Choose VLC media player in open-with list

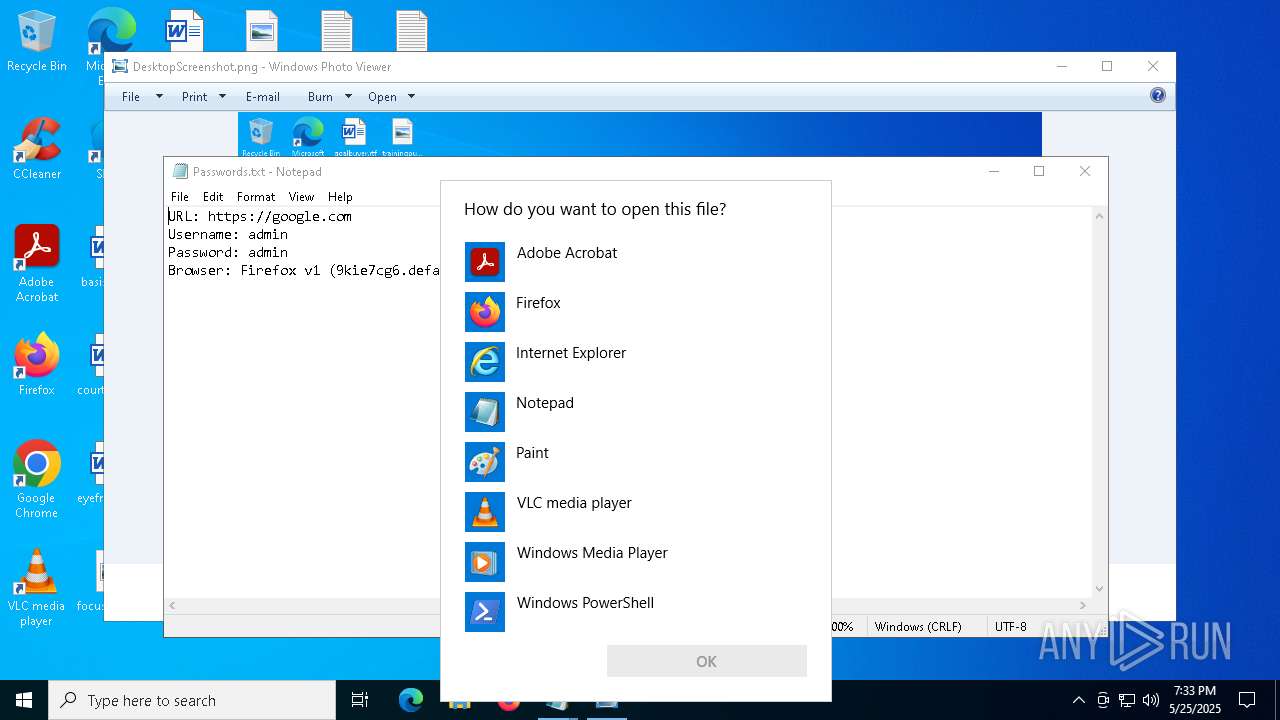(x=636, y=512)
